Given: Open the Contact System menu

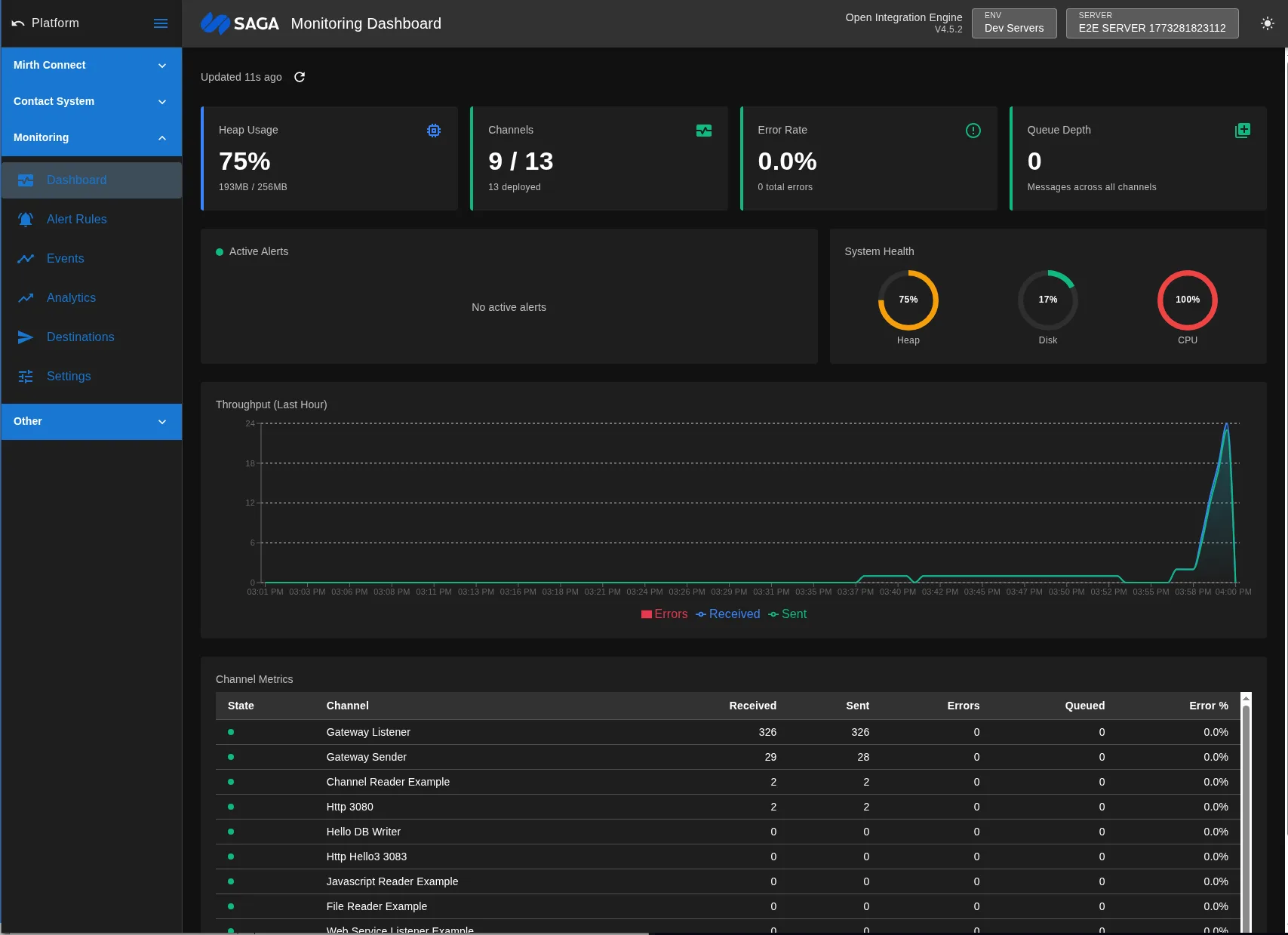Looking at the screenshot, I should tap(91, 101).
